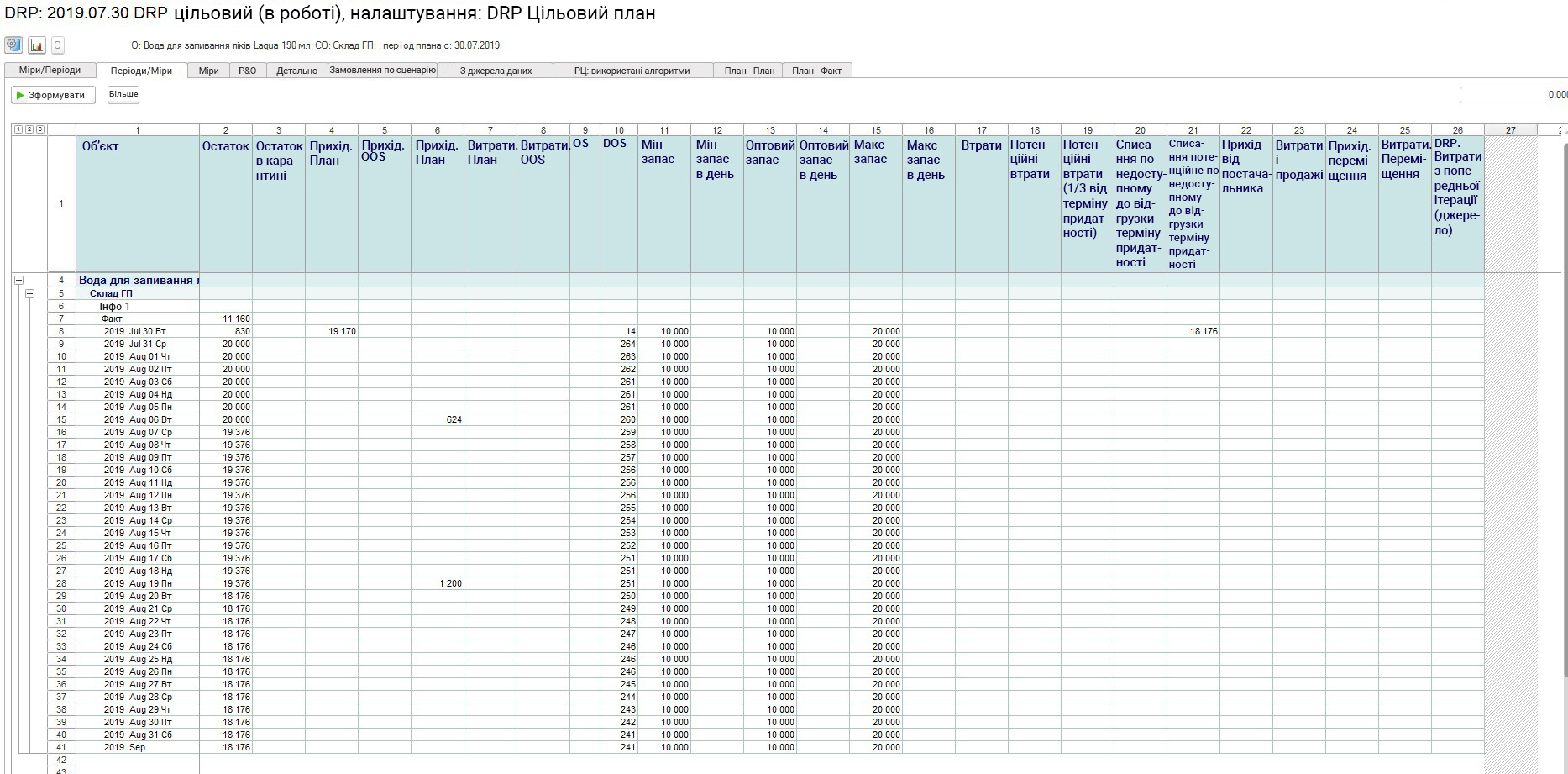Viewport: 1568px width, 774px height.
Task: Click the Більше button
Action: (x=123, y=94)
